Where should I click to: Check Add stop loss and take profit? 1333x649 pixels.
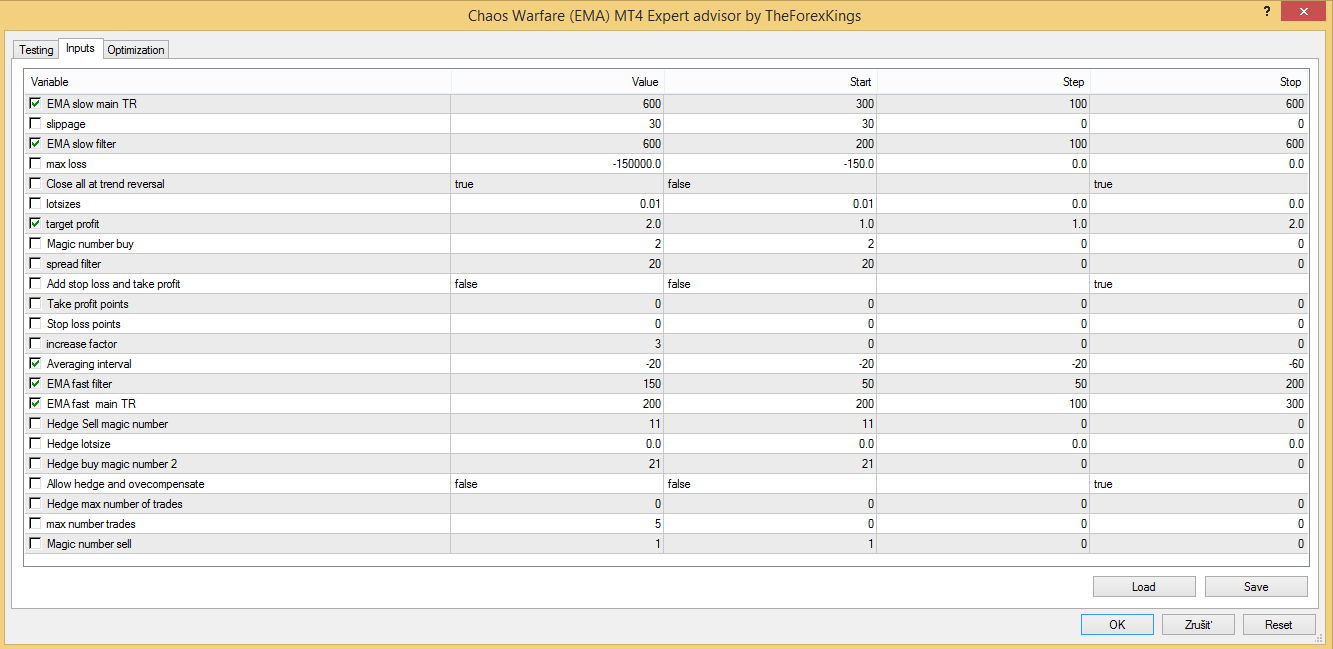click(x=36, y=284)
